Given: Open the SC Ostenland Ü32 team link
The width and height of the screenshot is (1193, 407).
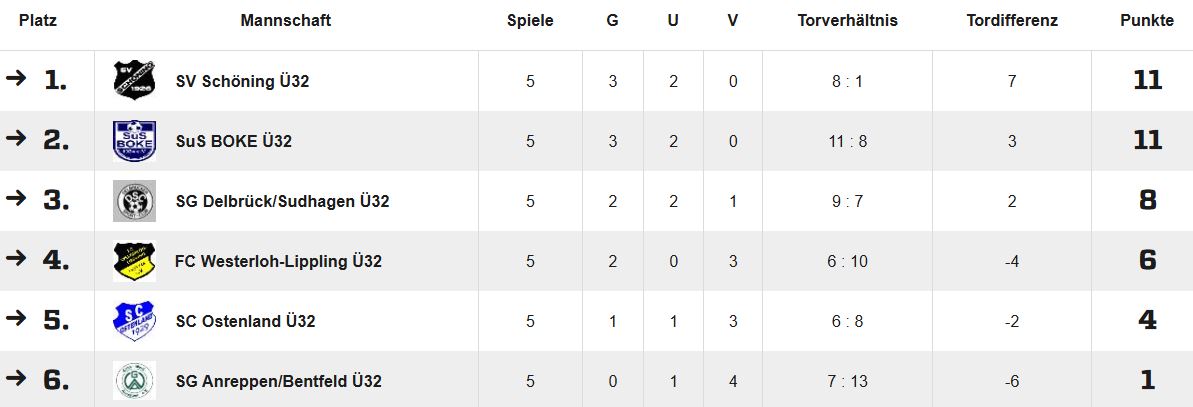Looking at the screenshot, I should (245, 321).
